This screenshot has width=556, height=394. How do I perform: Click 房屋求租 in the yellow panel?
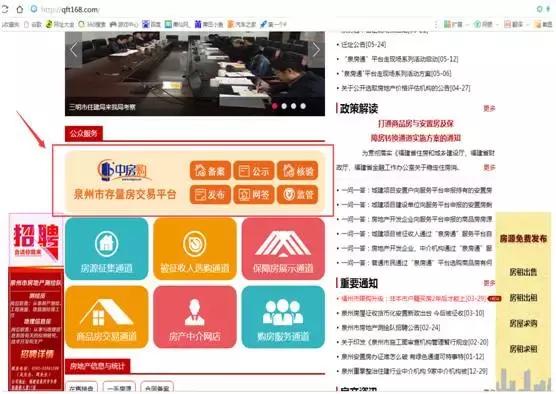(x=523, y=349)
